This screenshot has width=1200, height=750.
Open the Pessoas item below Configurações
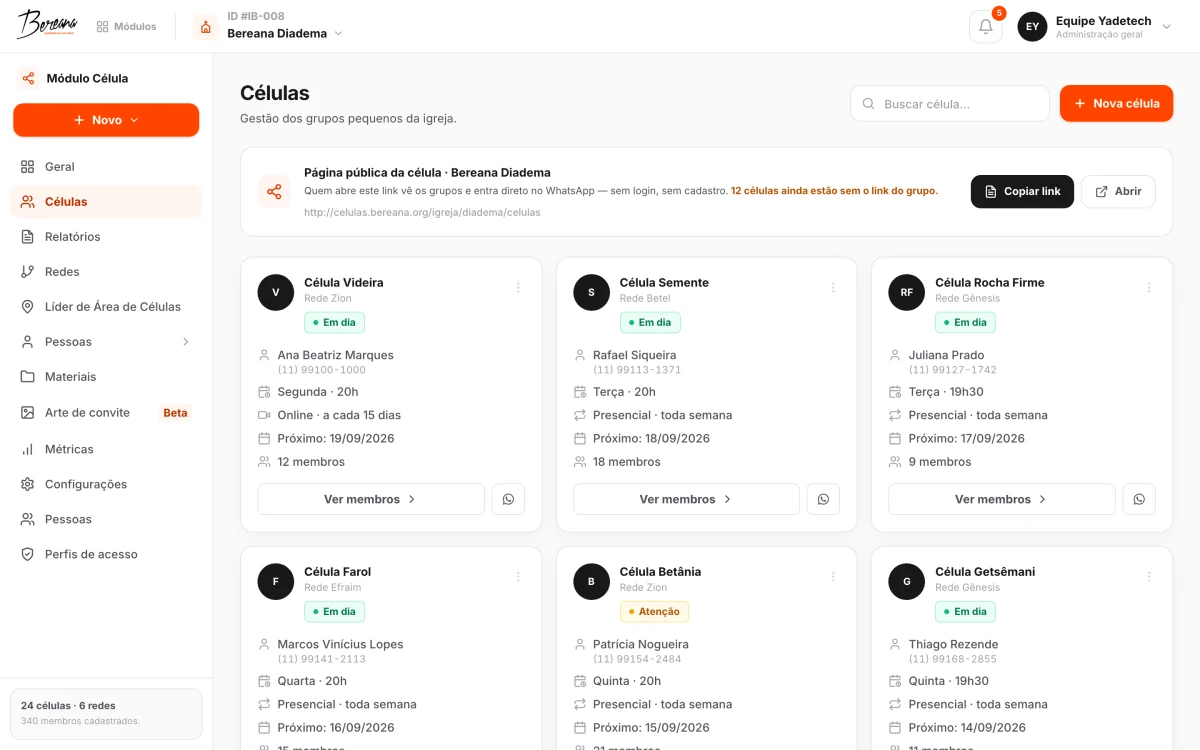coord(106,519)
